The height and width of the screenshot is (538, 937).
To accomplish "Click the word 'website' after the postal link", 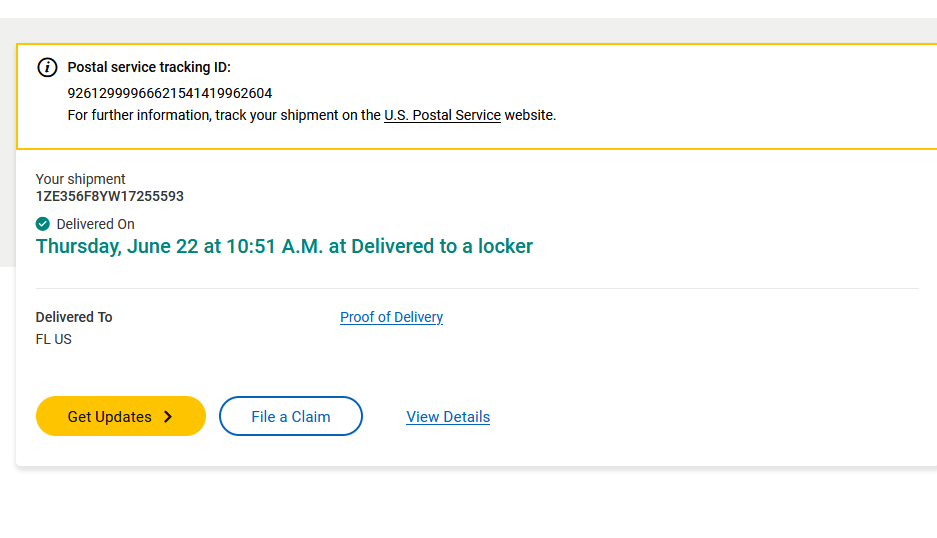I will [x=528, y=115].
